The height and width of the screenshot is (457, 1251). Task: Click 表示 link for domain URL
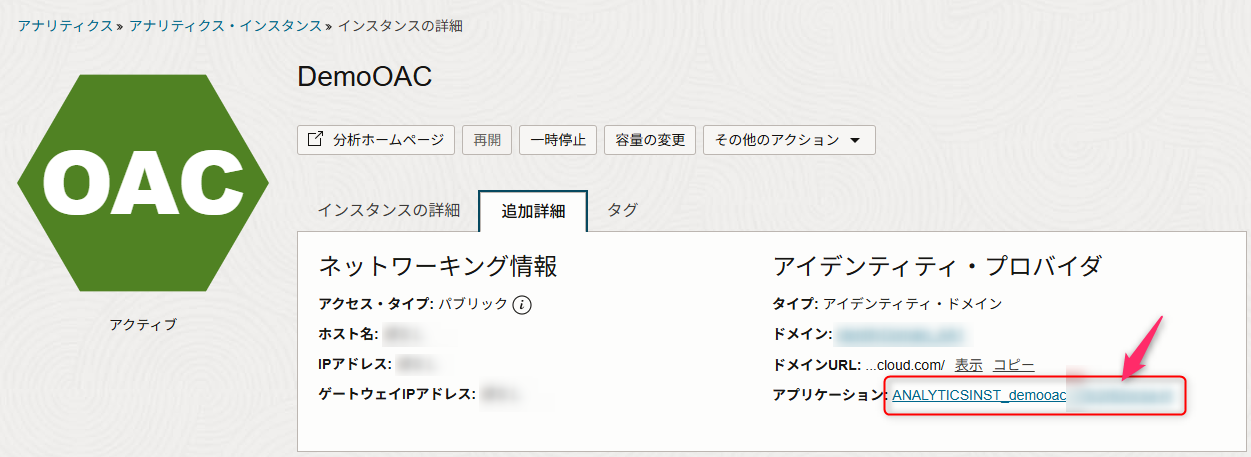point(968,365)
